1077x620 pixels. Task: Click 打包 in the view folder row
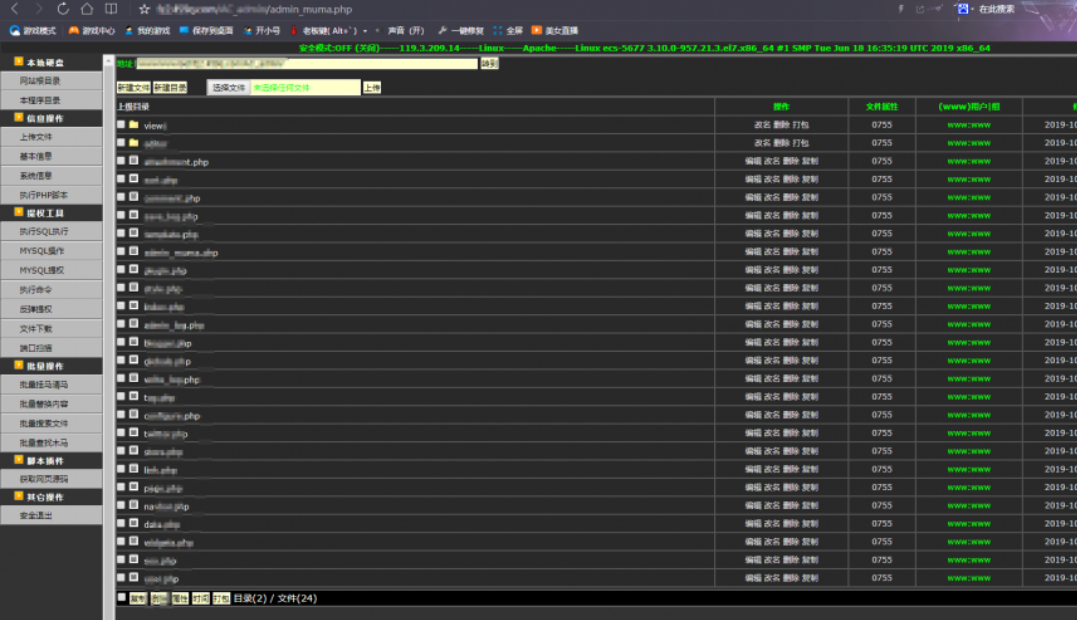tap(800, 125)
